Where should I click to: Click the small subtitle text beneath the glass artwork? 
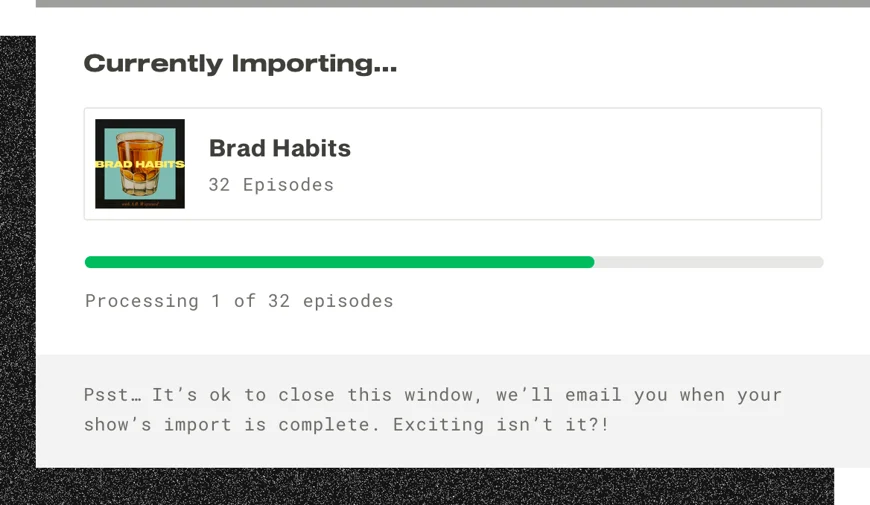[140, 201]
